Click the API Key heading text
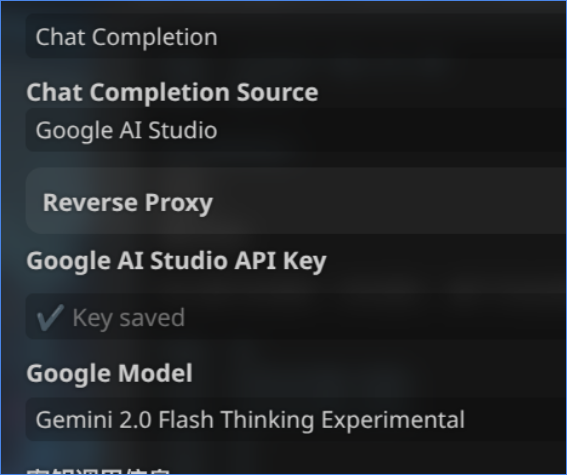 (280, 261)
